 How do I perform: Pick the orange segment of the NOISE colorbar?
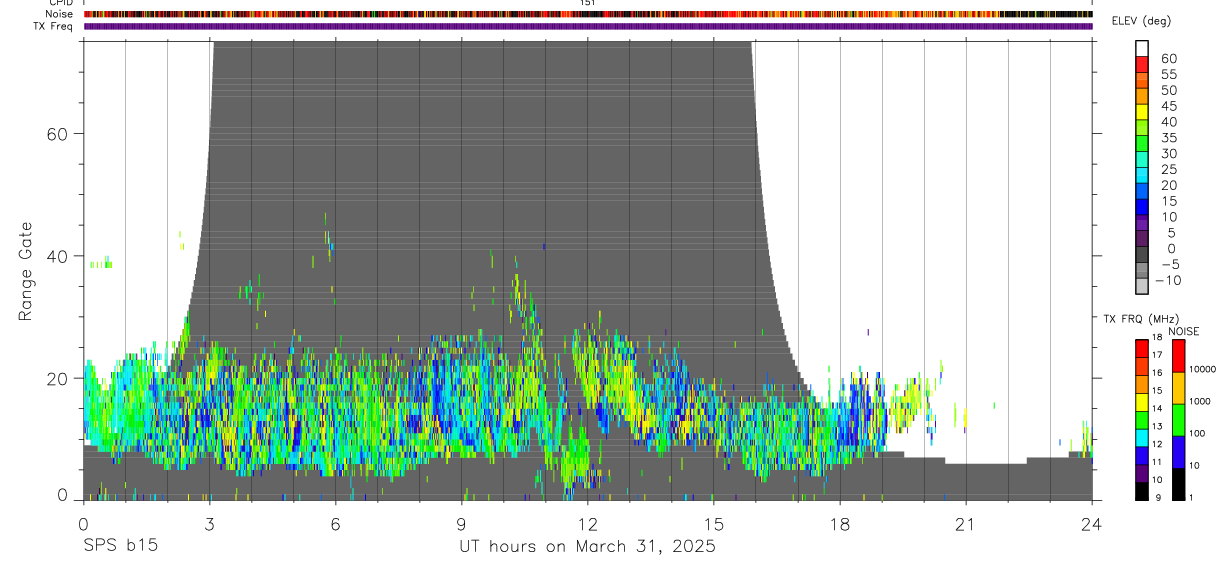pos(1177,388)
